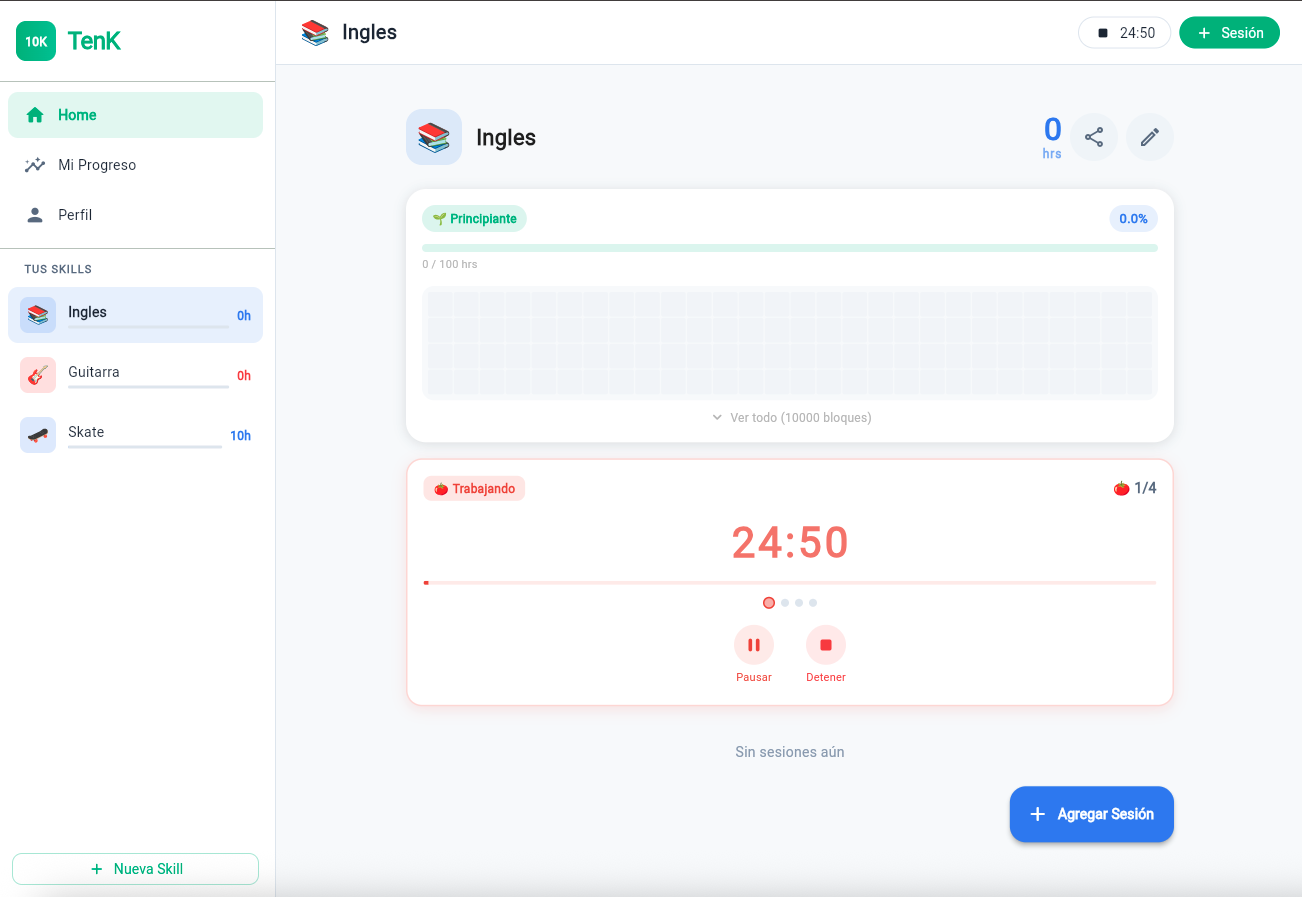The height and width of the screenshot is (897, 1302).
Task: Click the tomato Pomodoro counter icon
Action: click(1121, 488)
